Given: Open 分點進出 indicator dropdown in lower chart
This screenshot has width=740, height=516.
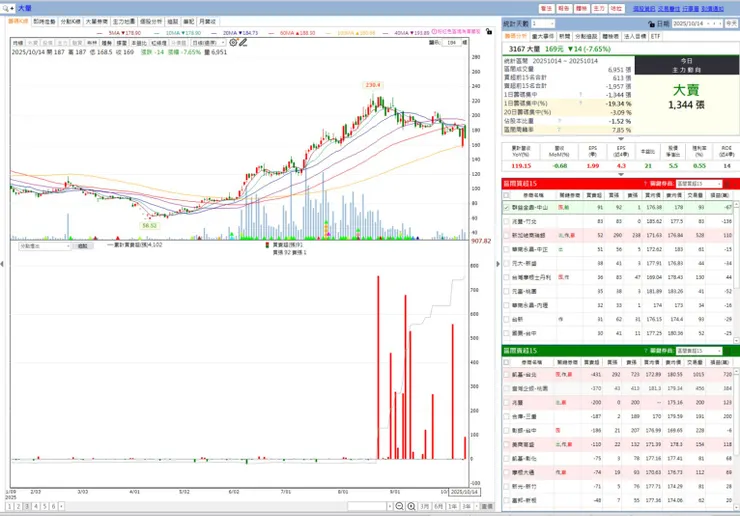Looking at the screenshot, I should (44, 246).
